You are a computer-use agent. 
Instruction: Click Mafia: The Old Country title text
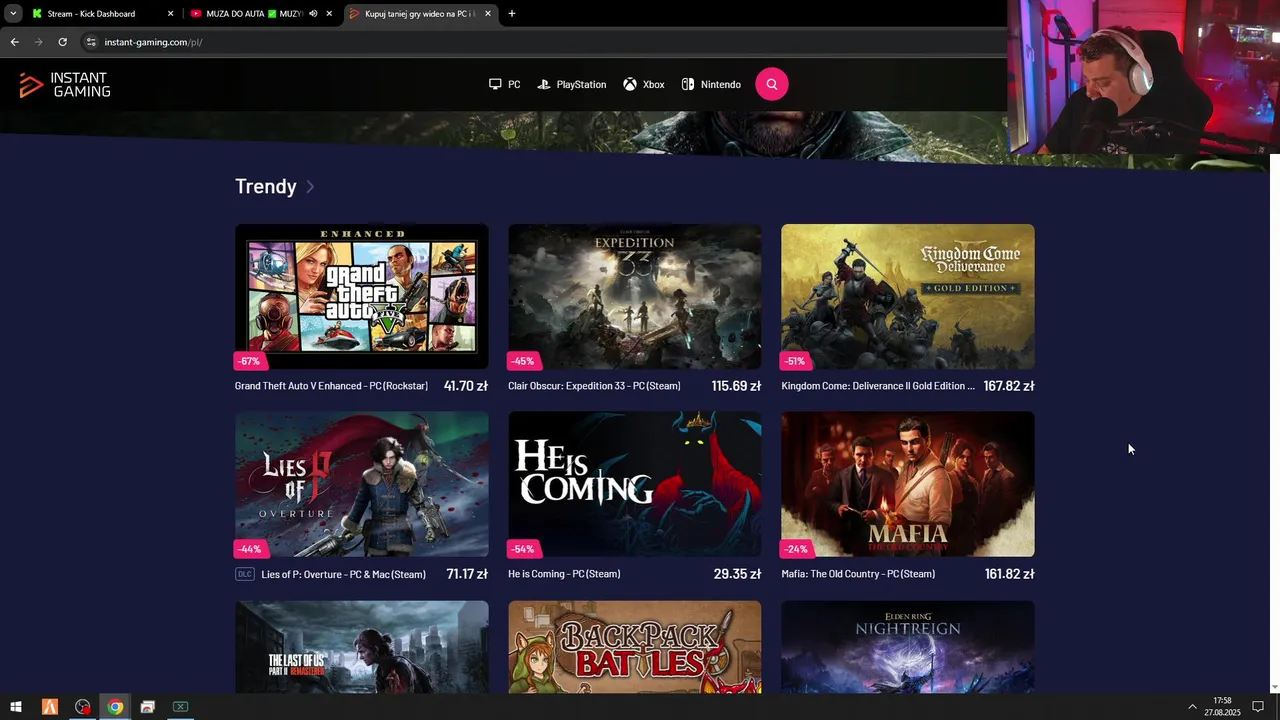click(858, 574)
